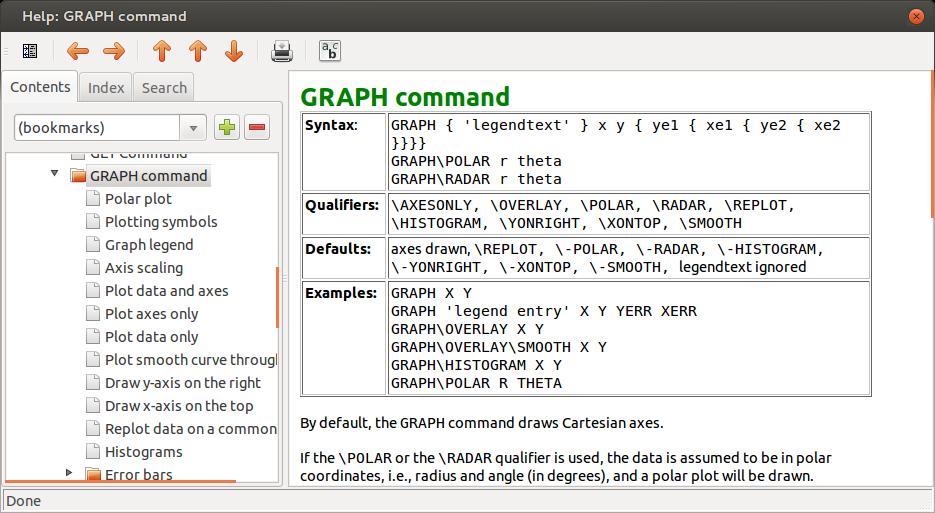Remove the current bookmark with the minus button
Viewport: 935px width, 513px height.
coord(257,127)
